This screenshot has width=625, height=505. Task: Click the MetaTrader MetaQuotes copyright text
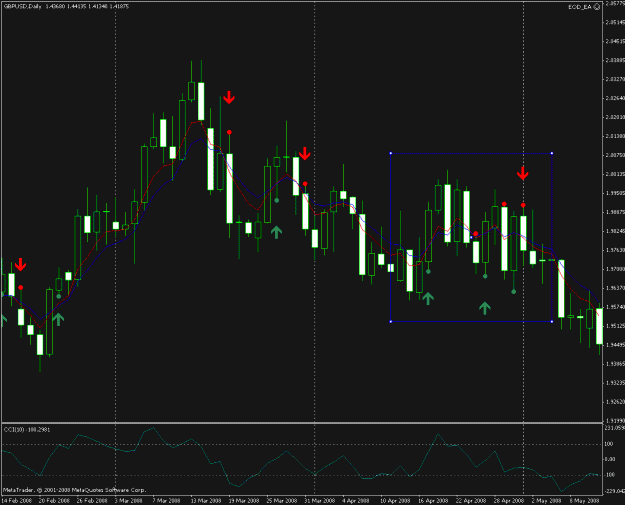(75, 490)
